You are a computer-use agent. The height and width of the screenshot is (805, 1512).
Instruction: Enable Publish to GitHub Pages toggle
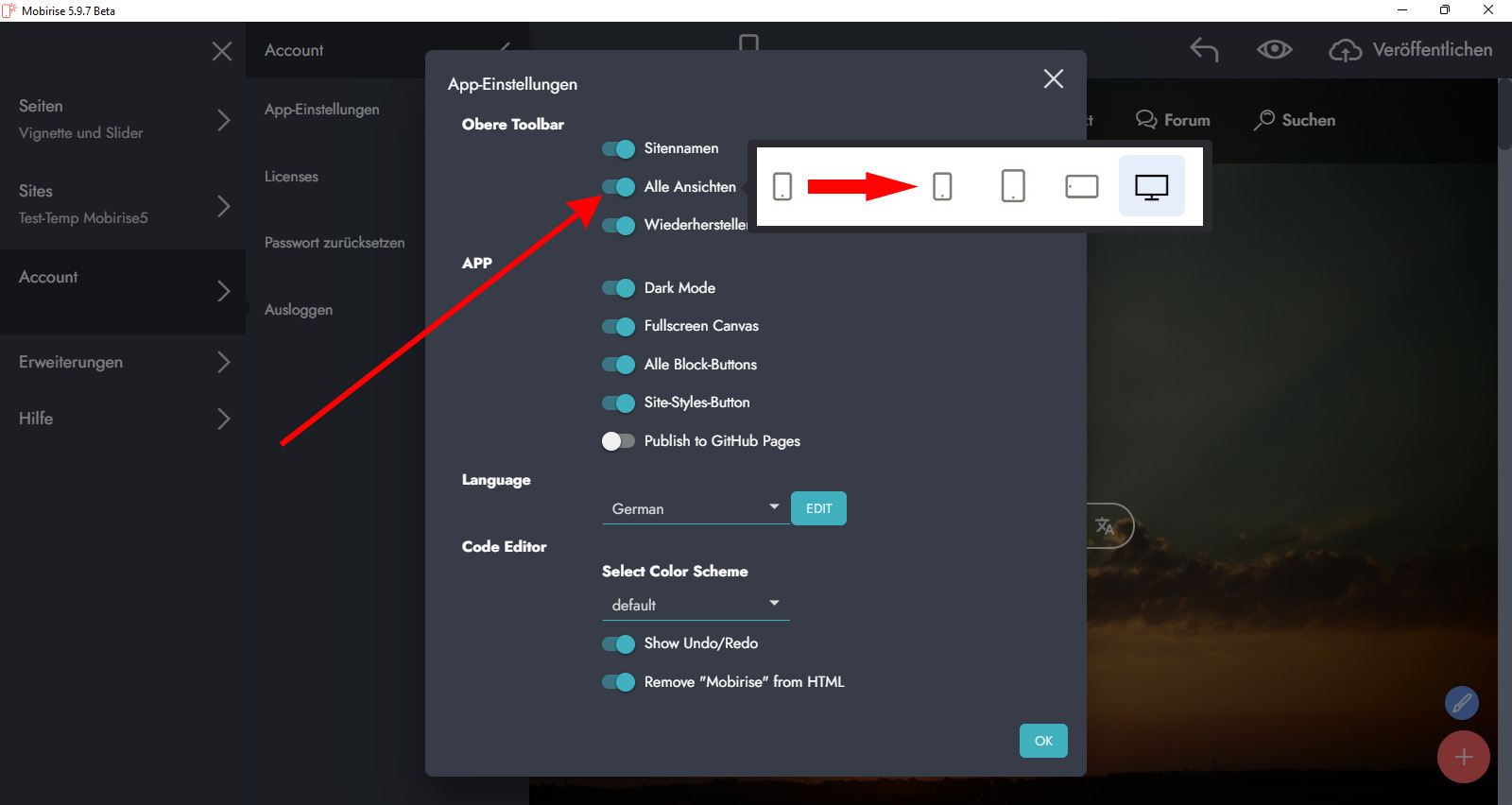coord(619,441)
